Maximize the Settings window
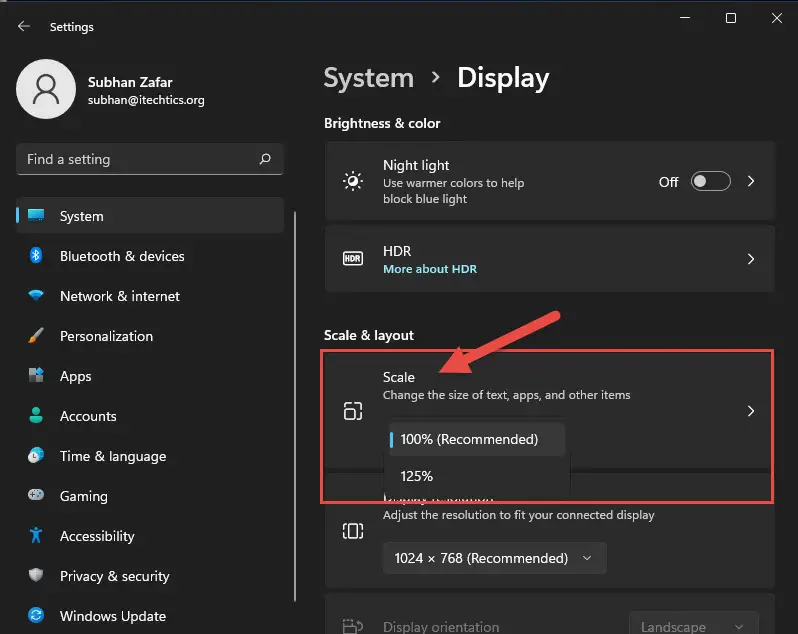 tap(731, 18)
